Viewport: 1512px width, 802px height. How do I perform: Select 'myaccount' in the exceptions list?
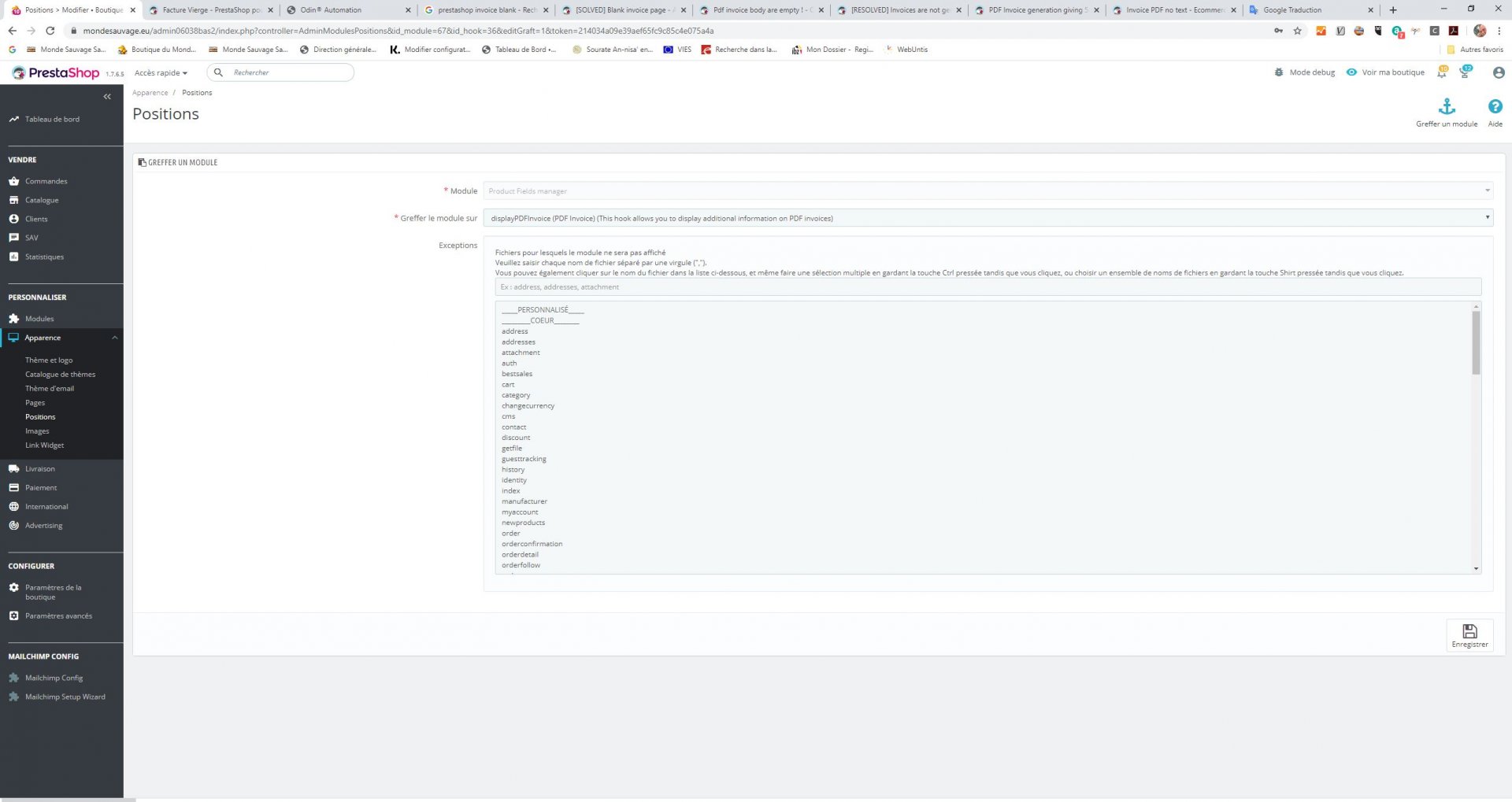pyautogui.click(x=520, y=512)
